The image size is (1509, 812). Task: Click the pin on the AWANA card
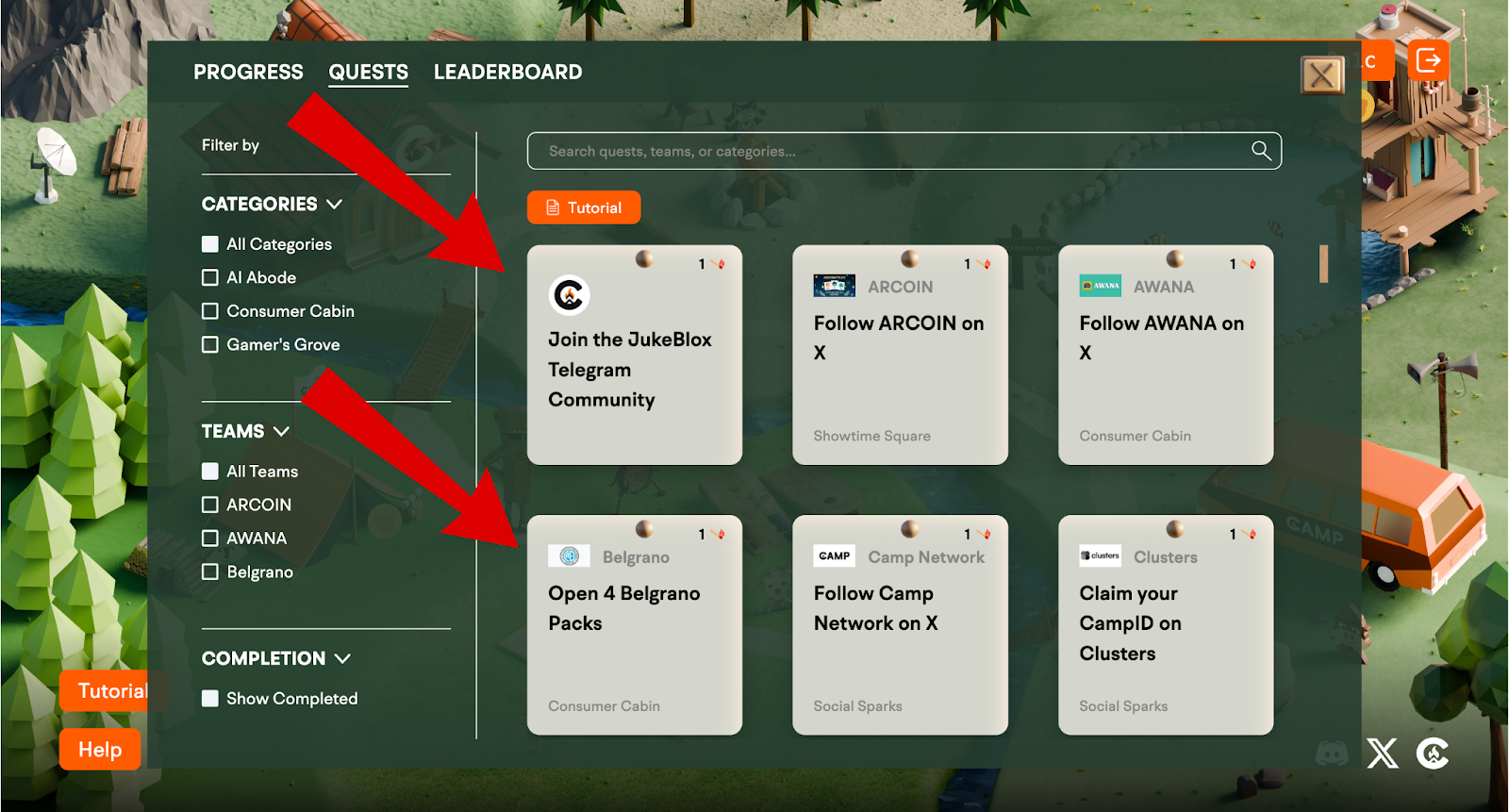1175,258
